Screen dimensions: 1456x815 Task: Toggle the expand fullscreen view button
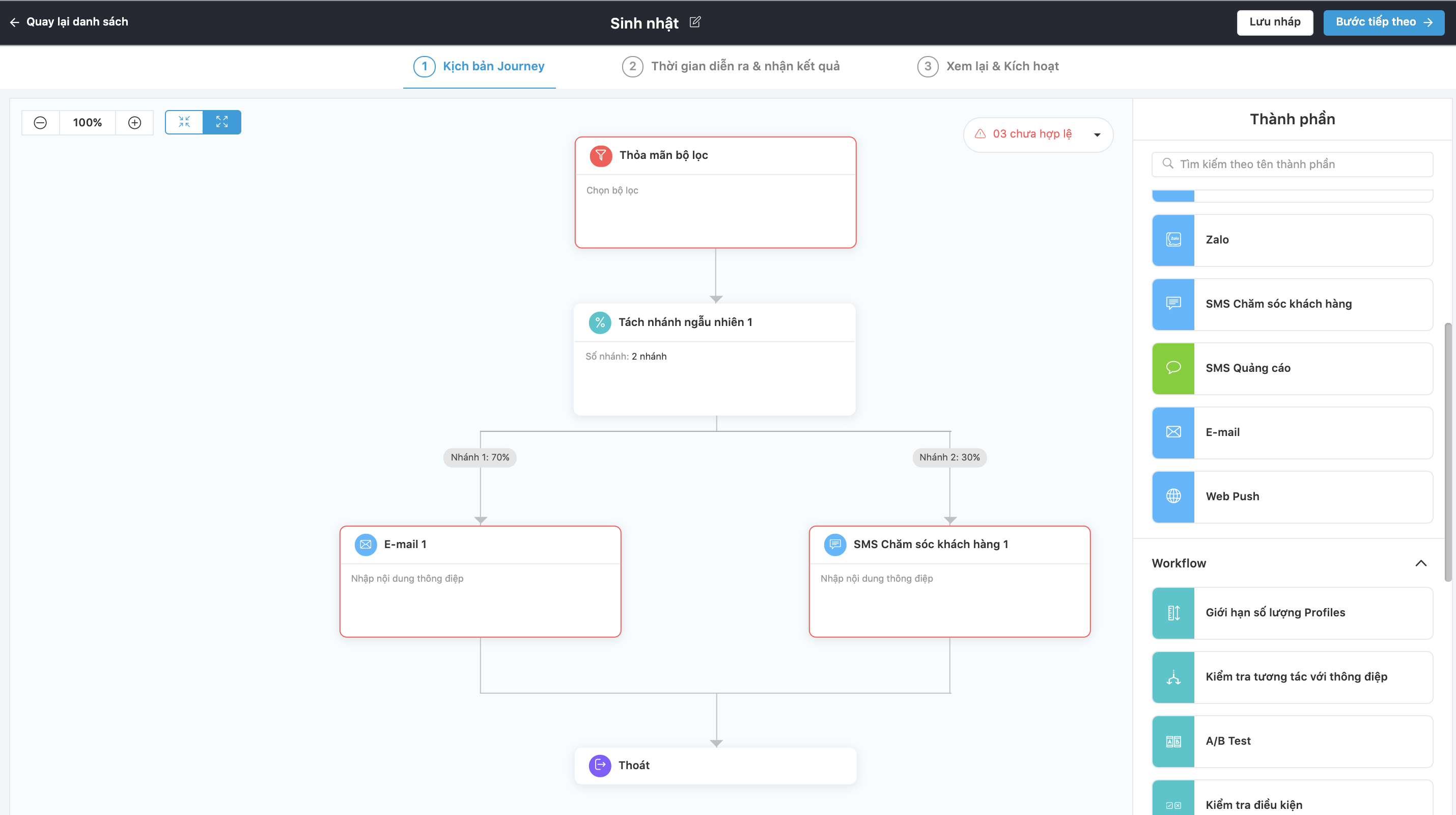coord(222,122)
